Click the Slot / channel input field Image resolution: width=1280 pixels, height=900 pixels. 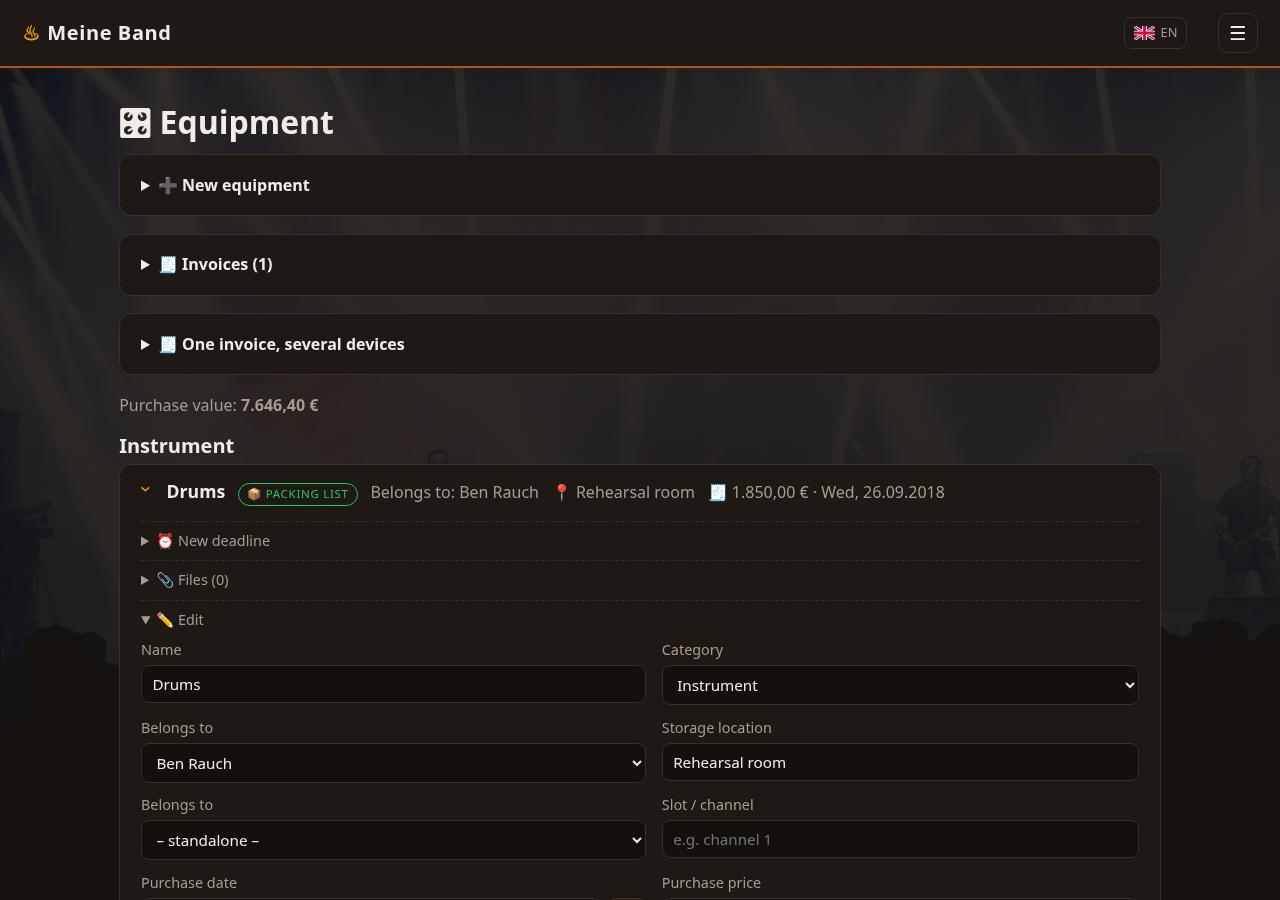coord(900,839)
